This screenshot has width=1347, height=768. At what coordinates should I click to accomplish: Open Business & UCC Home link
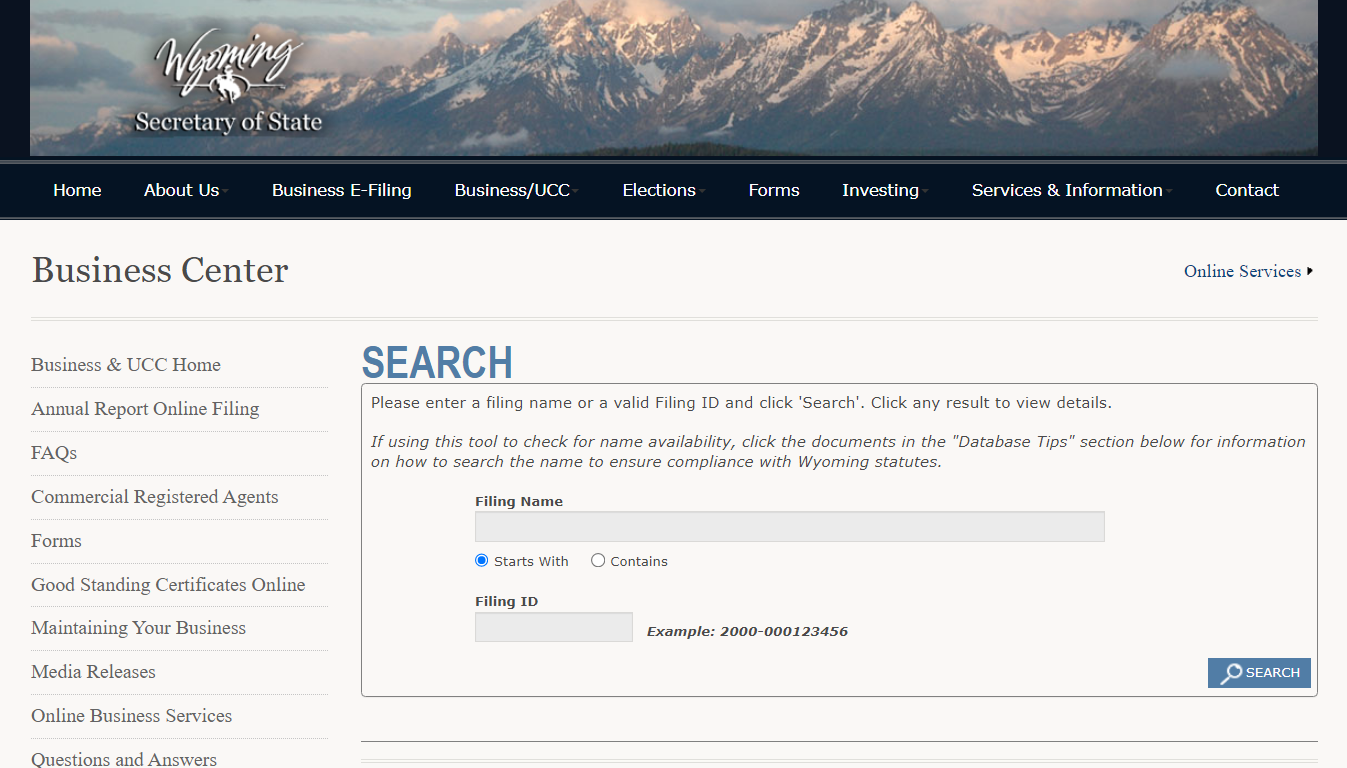tap(126, 365)
